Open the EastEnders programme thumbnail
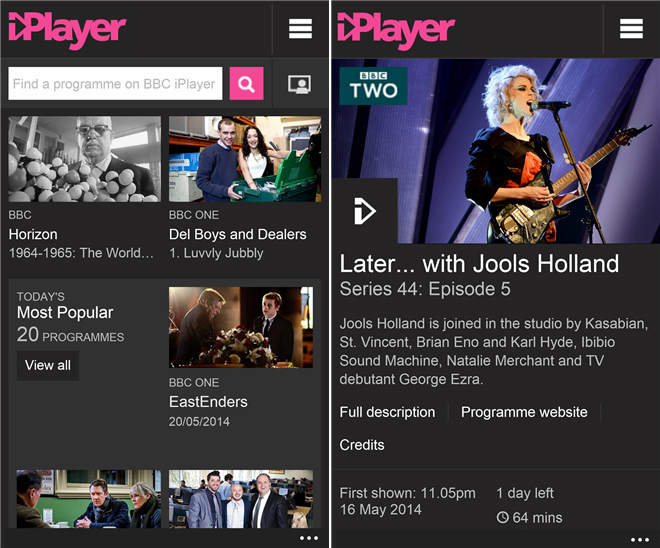The height and width of the screenshot is (548, 660). tap(241, 327)
